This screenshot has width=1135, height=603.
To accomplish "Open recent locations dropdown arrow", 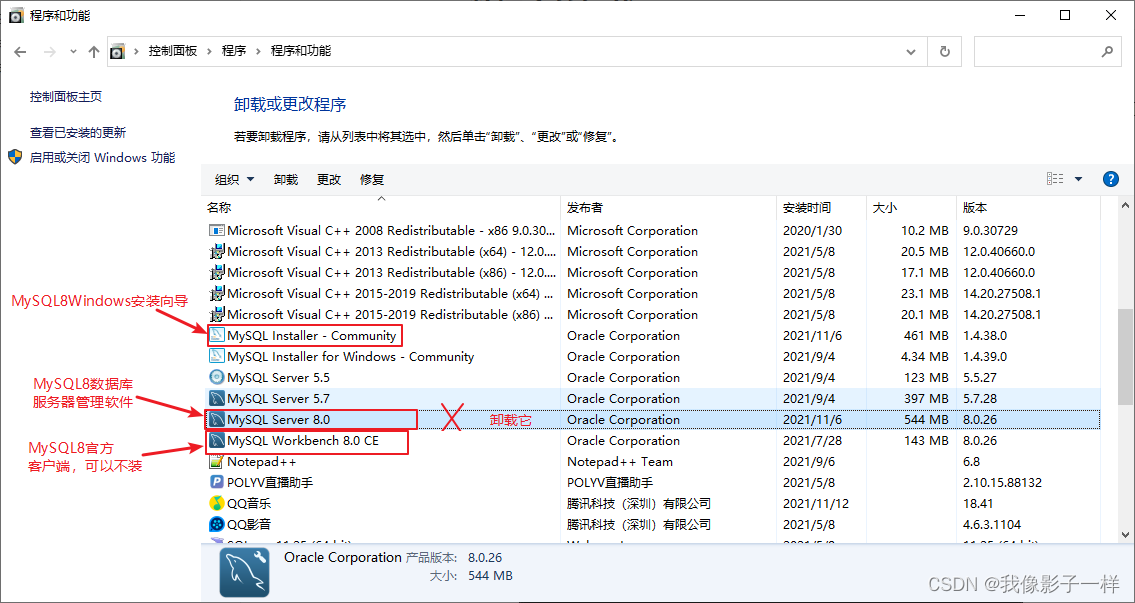I will point(73,51).
